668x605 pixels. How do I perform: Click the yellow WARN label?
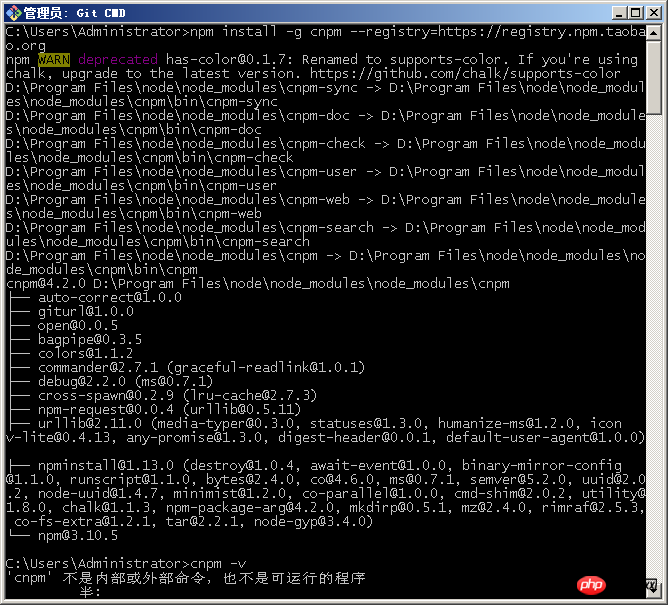tap(54, 60)
